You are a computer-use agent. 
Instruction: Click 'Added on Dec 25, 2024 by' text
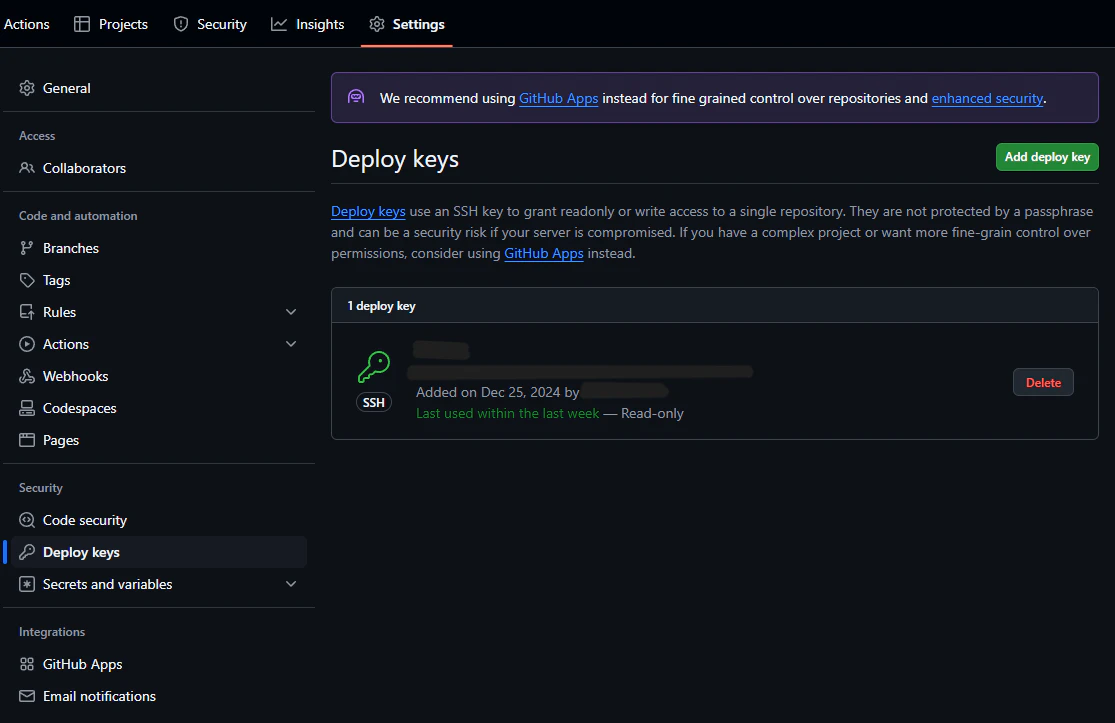498,392
